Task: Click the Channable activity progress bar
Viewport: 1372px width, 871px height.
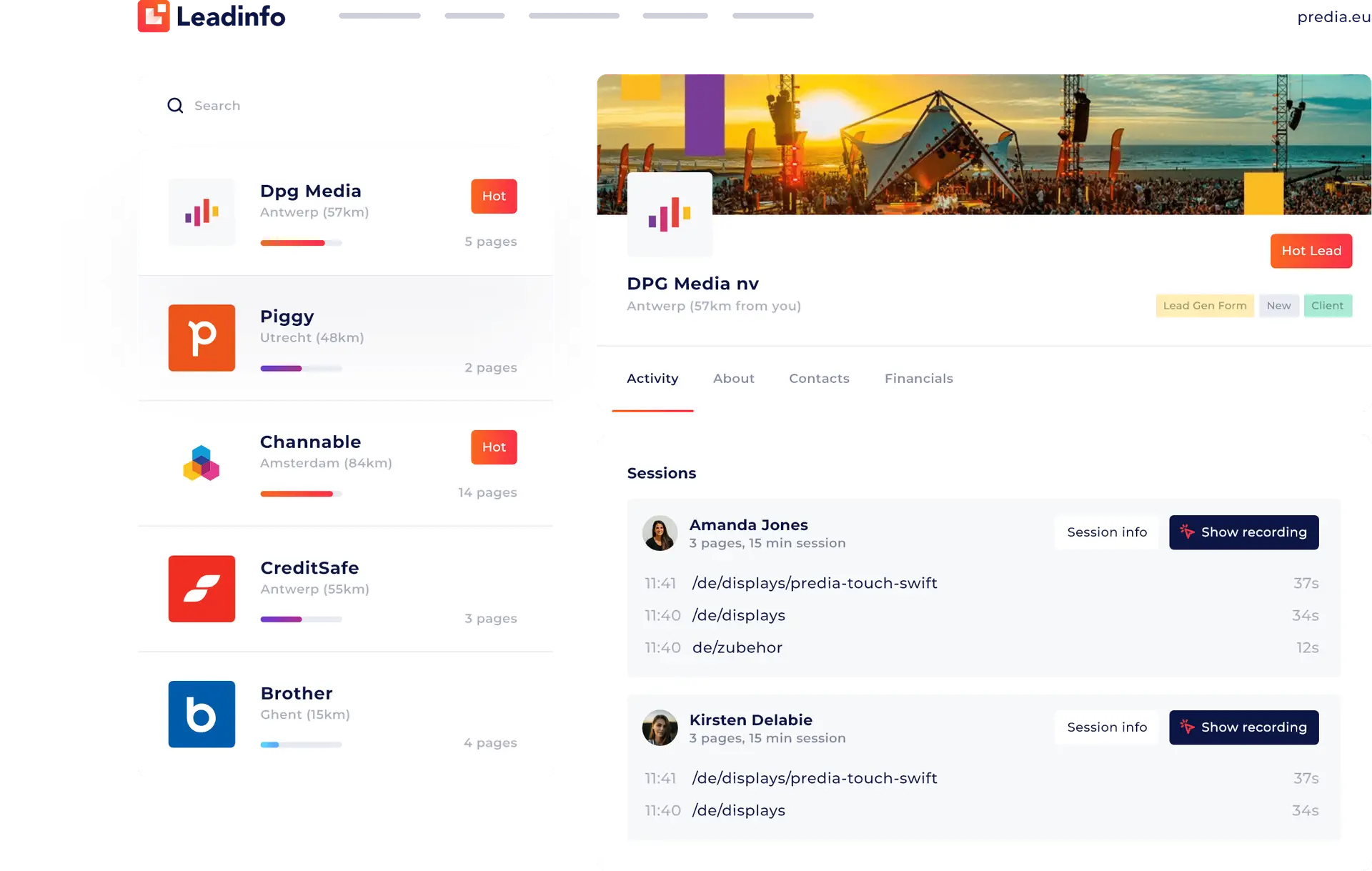Action: click(x=301, y=494)
